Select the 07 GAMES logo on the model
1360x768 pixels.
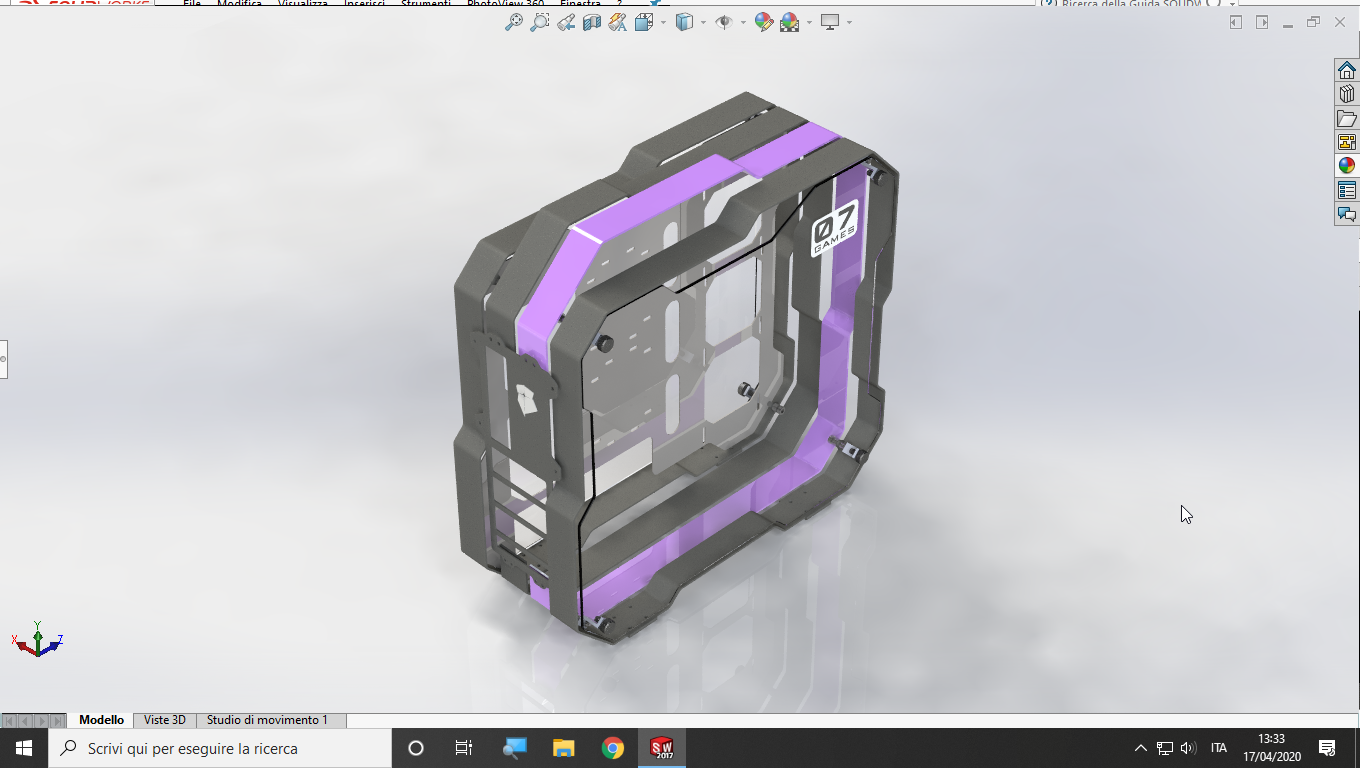click(833, 228)
